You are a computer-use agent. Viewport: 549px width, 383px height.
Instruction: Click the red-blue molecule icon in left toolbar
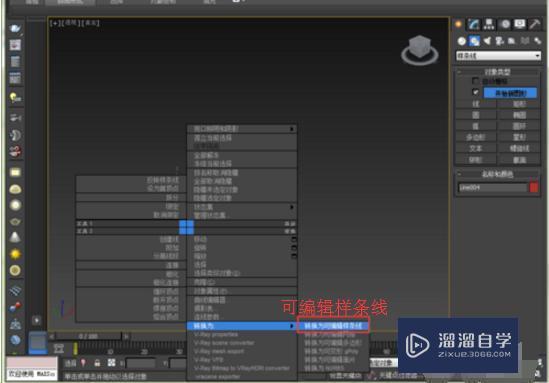(x=15, y=307)
